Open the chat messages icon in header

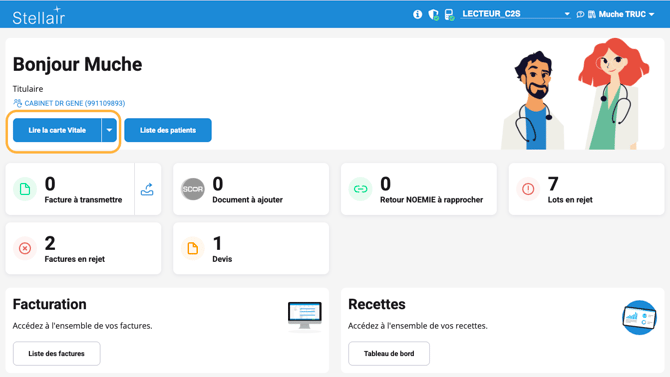tap(580, 15)
